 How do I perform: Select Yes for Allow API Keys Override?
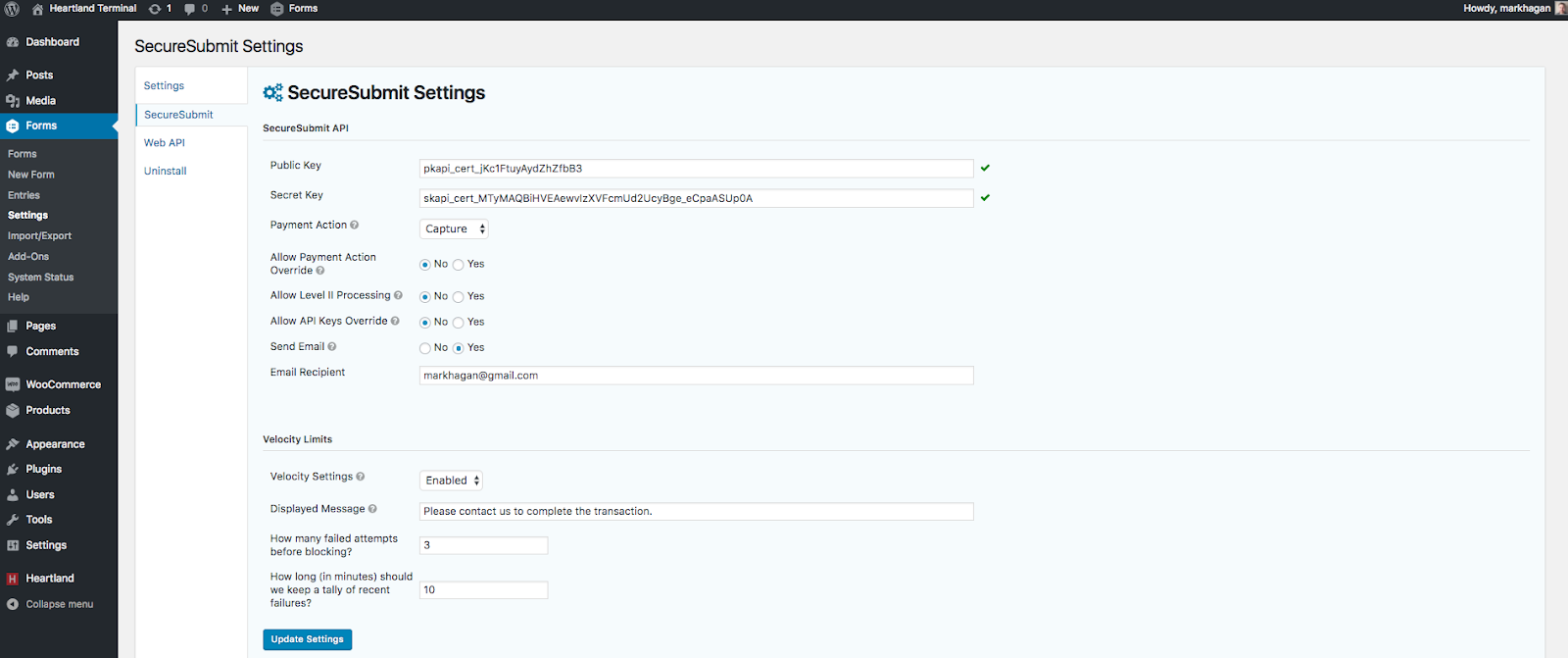tap(459, 323)
